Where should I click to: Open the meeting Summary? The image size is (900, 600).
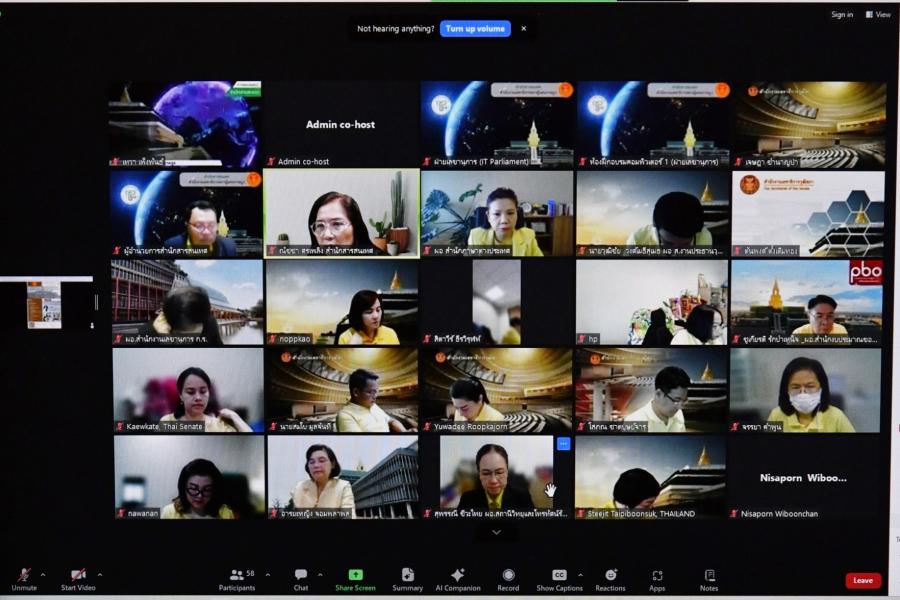click(x=407, y=579)
